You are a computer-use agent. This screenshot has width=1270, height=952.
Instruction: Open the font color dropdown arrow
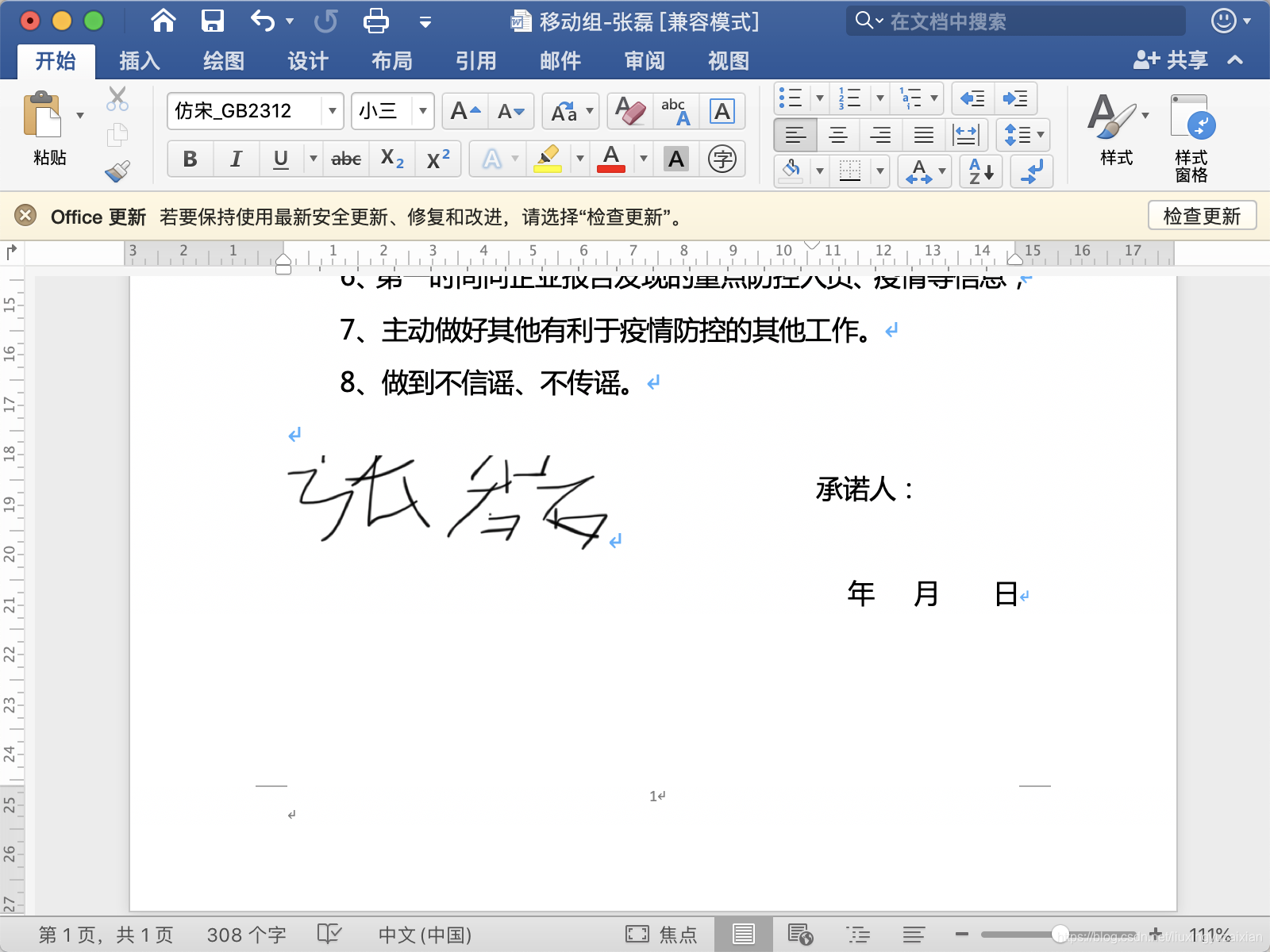(x=643, y=159)
